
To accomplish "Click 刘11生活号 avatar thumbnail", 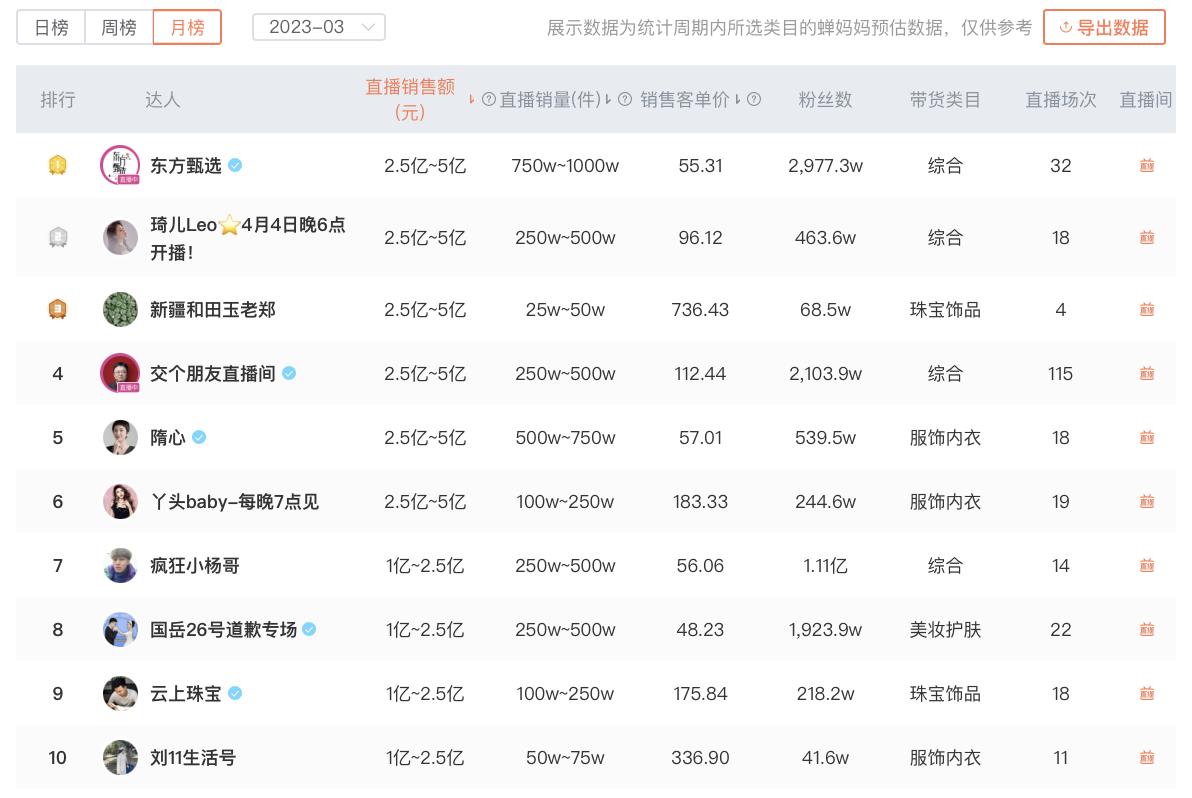I will 120,757.
